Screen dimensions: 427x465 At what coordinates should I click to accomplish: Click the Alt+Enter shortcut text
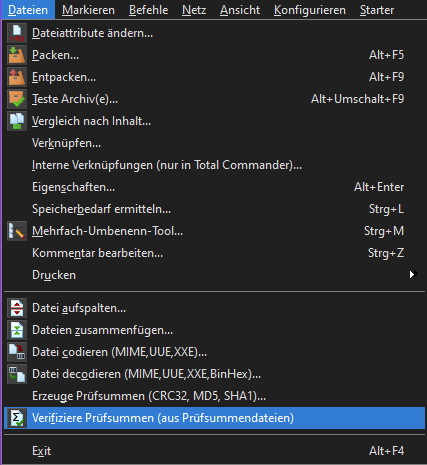[379, 187]
